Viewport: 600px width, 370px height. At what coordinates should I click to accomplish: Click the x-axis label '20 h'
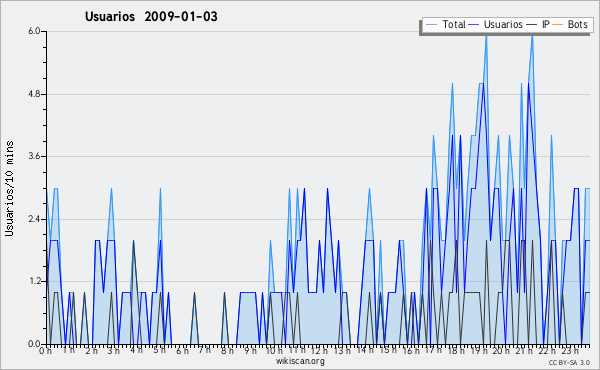[x=501, y=350]
